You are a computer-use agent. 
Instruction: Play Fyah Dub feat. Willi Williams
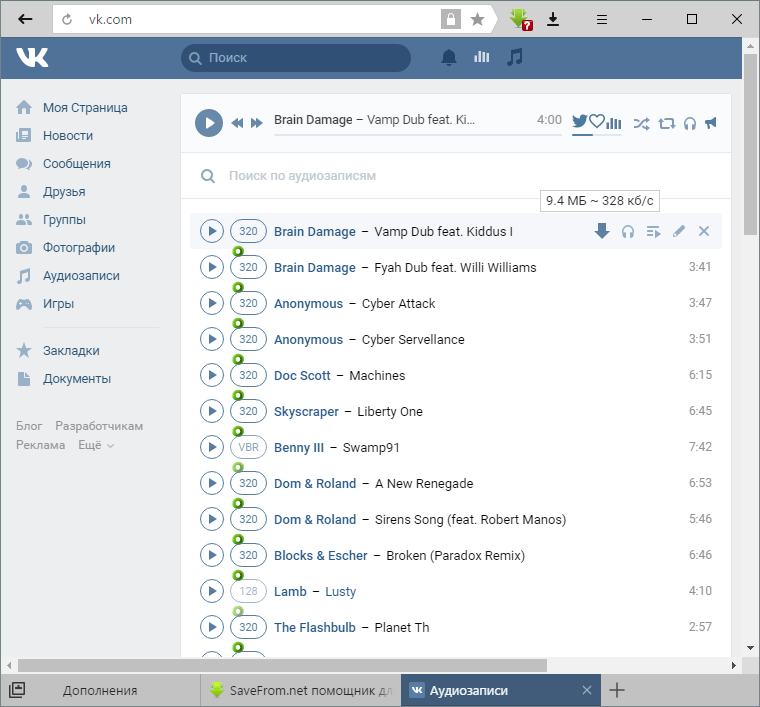pyautogui.click(x=212, y=267)
